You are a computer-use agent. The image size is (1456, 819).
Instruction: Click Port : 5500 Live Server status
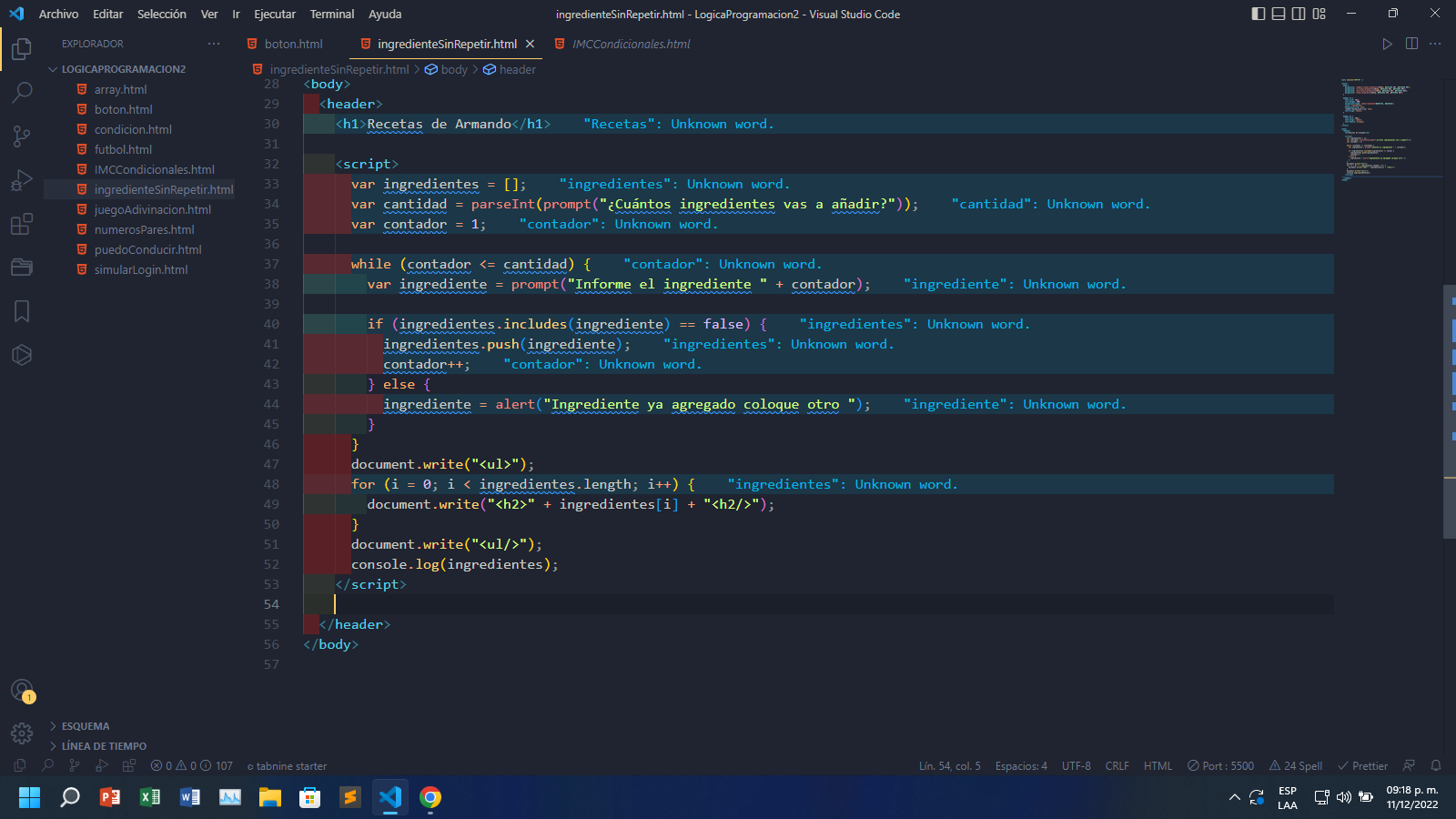click(1220, 765)
